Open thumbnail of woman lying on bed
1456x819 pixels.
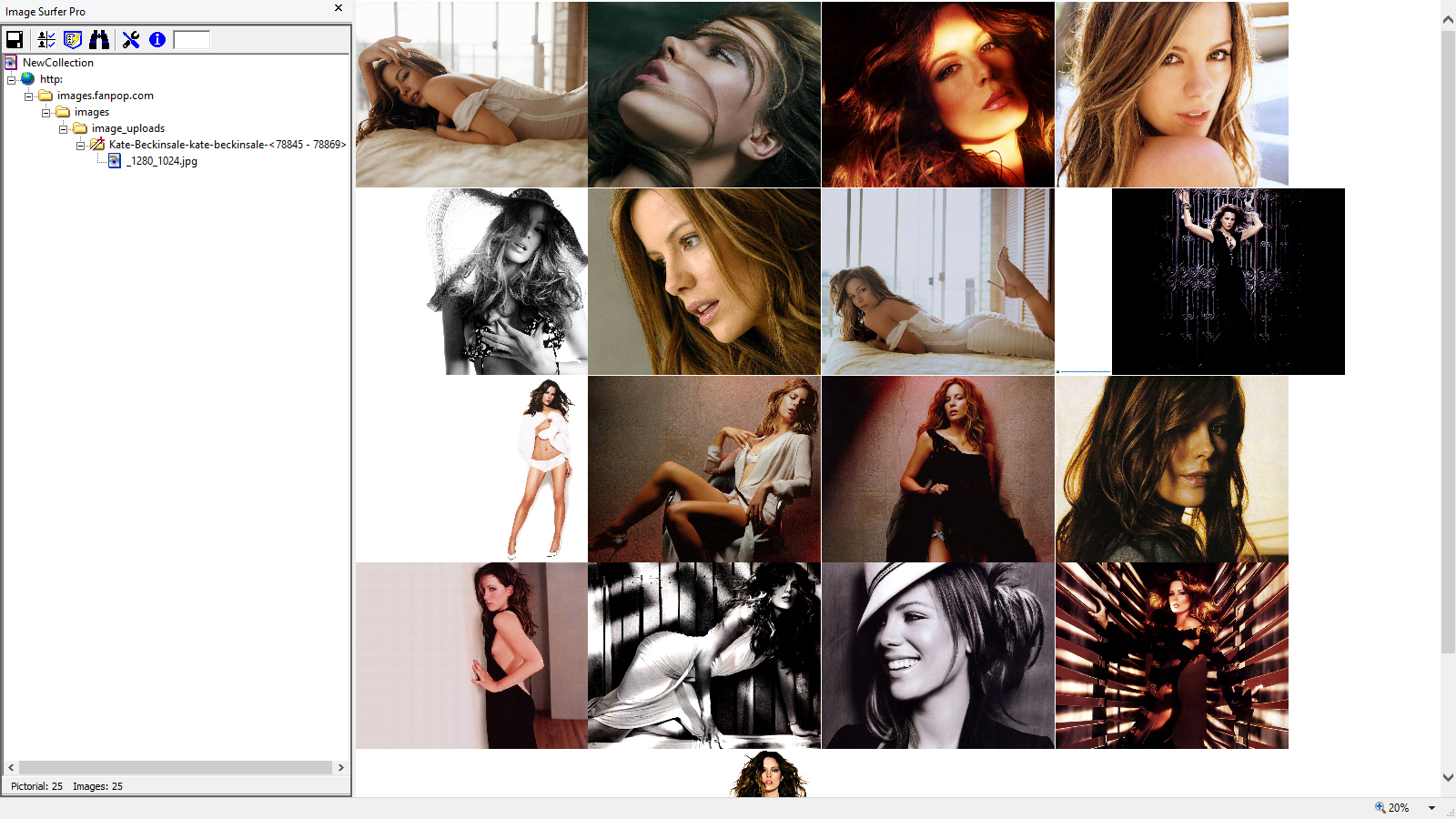(471, 95)
